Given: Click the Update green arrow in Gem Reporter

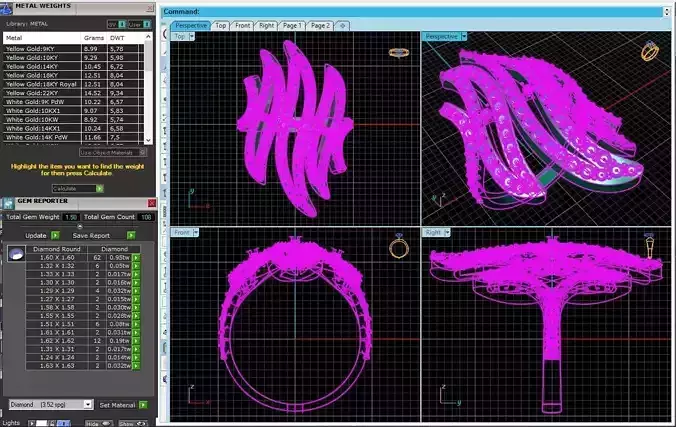Looking at the screenshot, I should coord(55,235).
